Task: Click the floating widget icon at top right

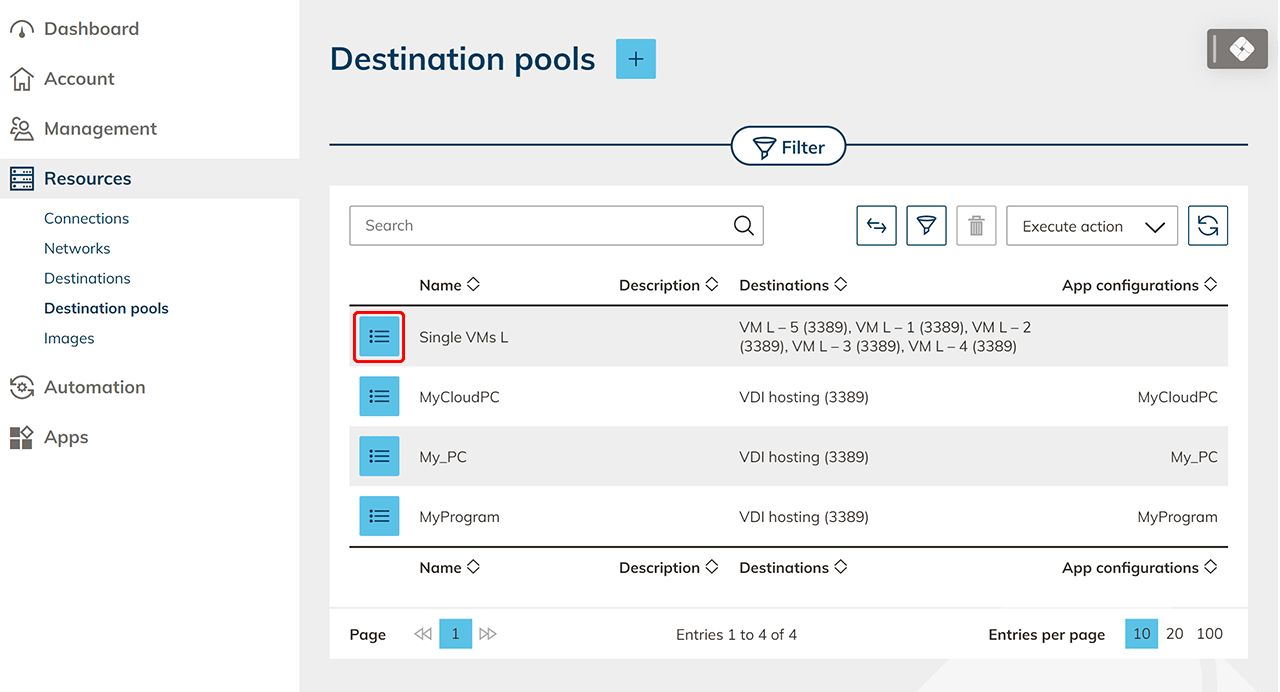Action: (1241, 49)
